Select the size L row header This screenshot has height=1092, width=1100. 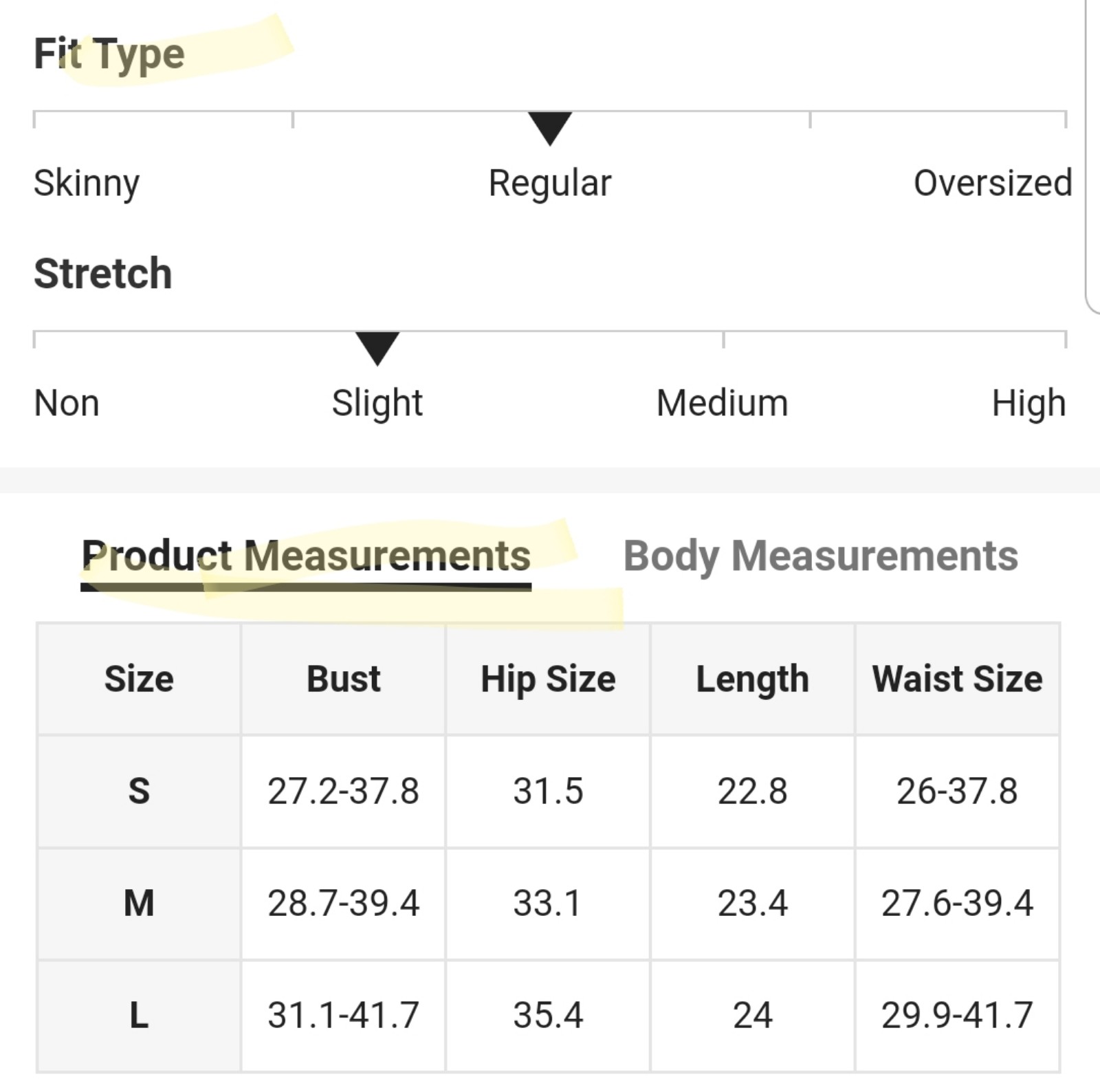pyautogui.click(x=139, y=1015)
